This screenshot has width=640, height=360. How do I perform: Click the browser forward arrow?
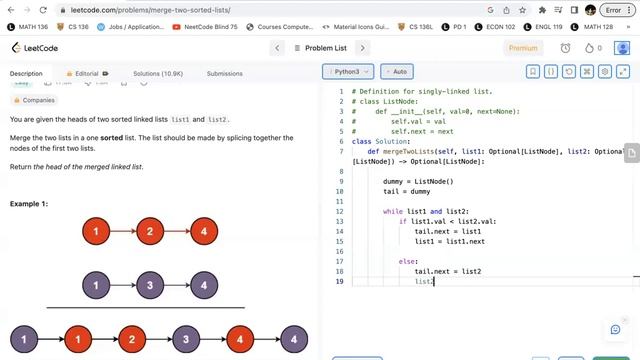(27, 10)
